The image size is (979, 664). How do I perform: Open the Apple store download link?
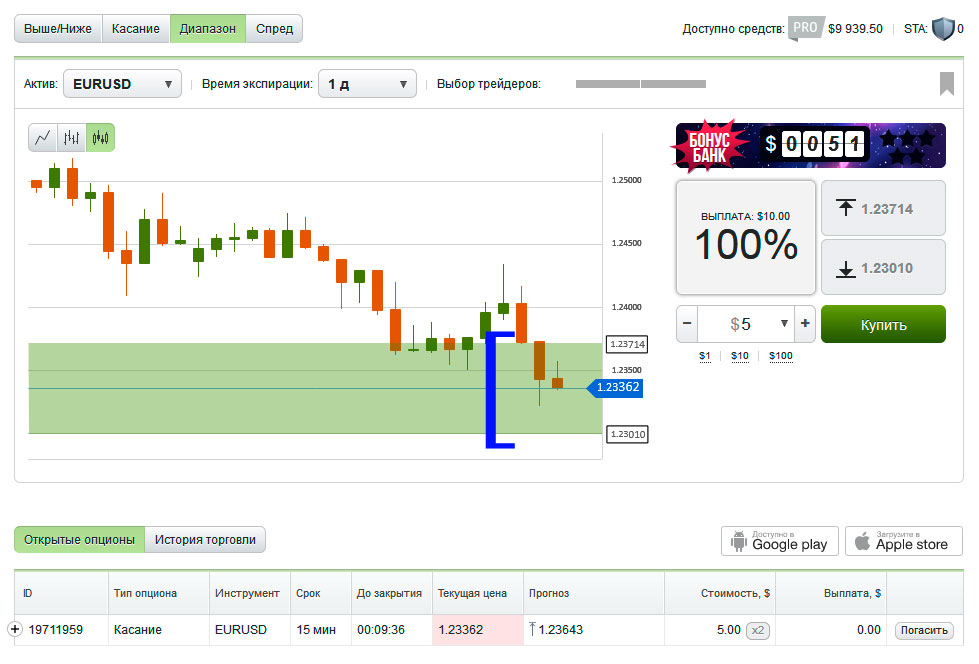pos(903,541)
